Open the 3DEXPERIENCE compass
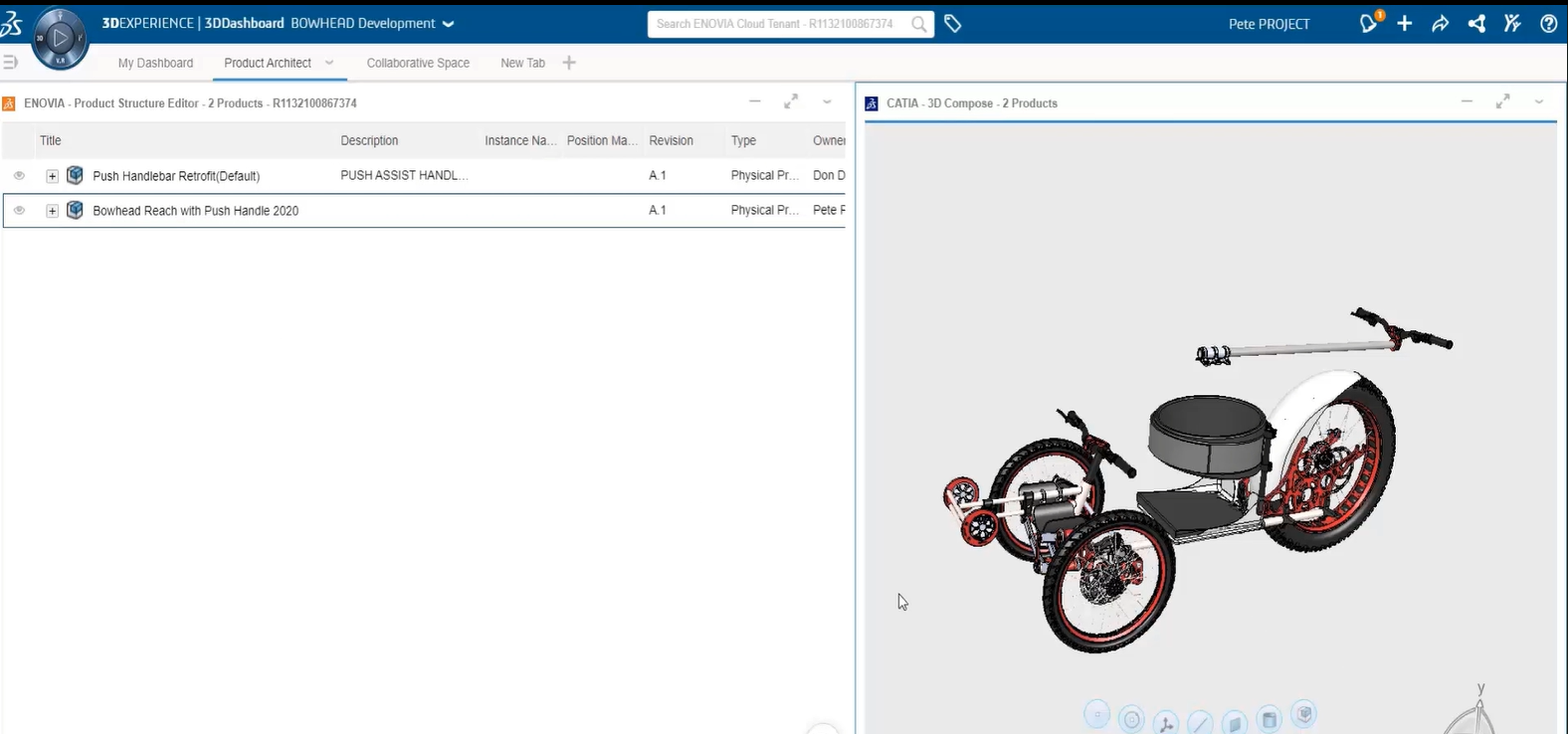The width and height of the screenshot is (1568, 734). [60, 39]
